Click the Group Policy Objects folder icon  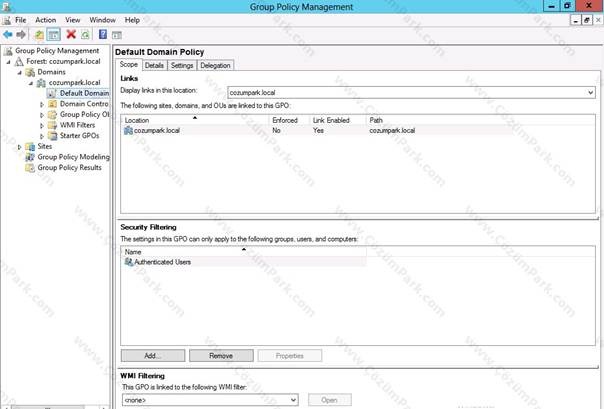[52, 114]
